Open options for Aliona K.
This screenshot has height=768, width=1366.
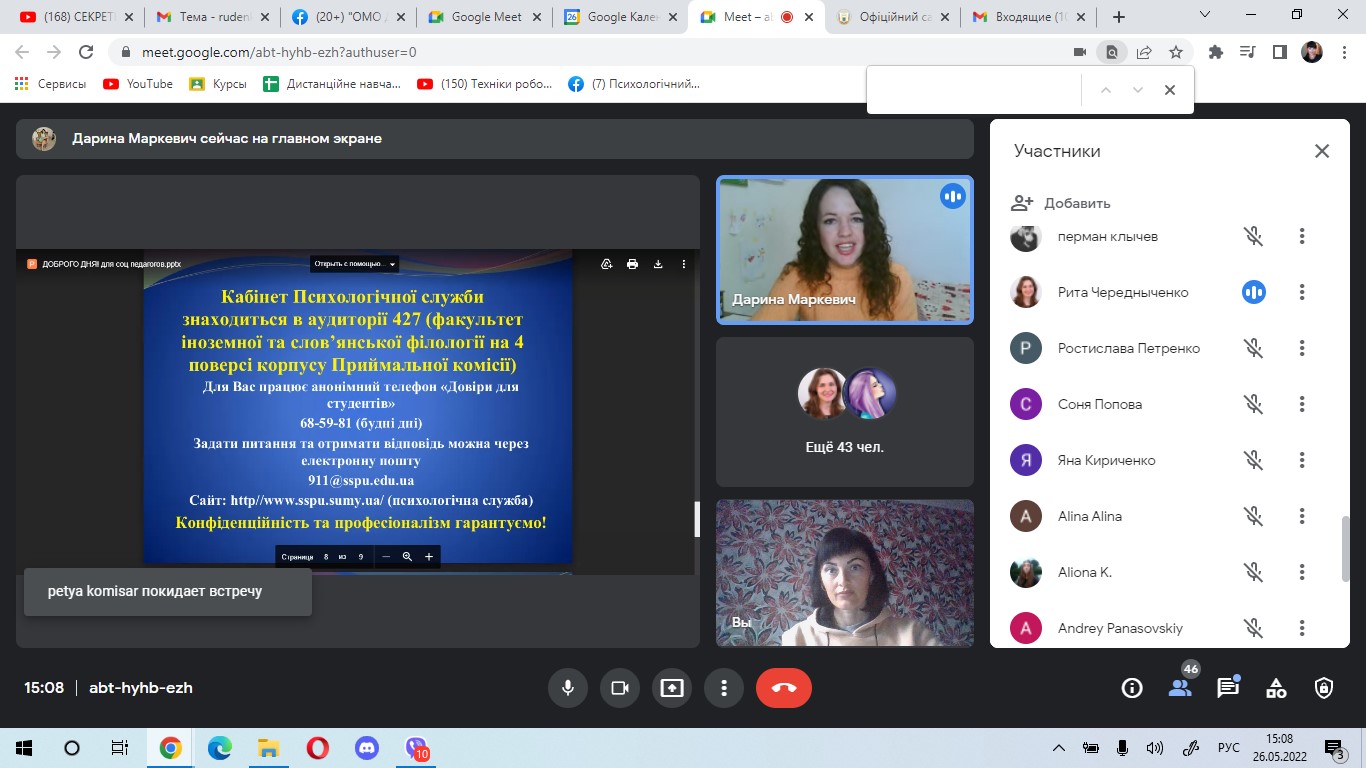click(x=1302, y=572)
